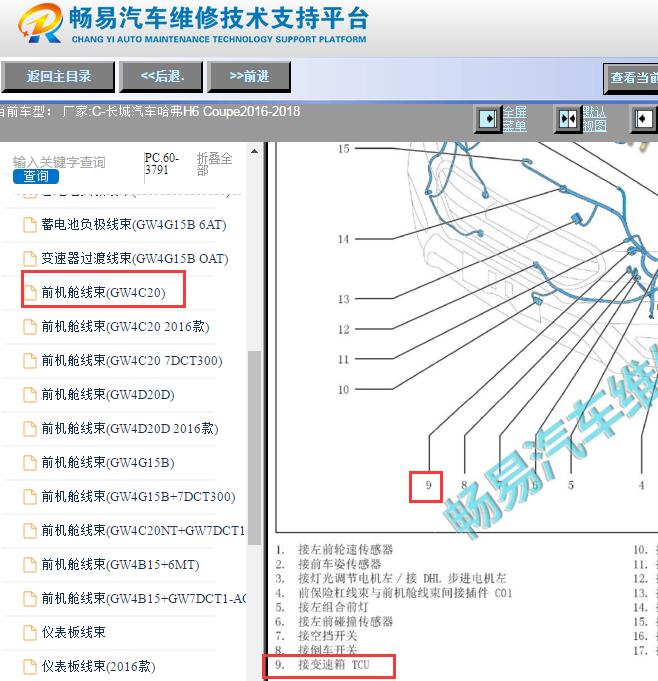Screen dimensions: 658x681
Task: Click legend line 6. 接左前碰撞传感器
Action: tap(334, 621)
